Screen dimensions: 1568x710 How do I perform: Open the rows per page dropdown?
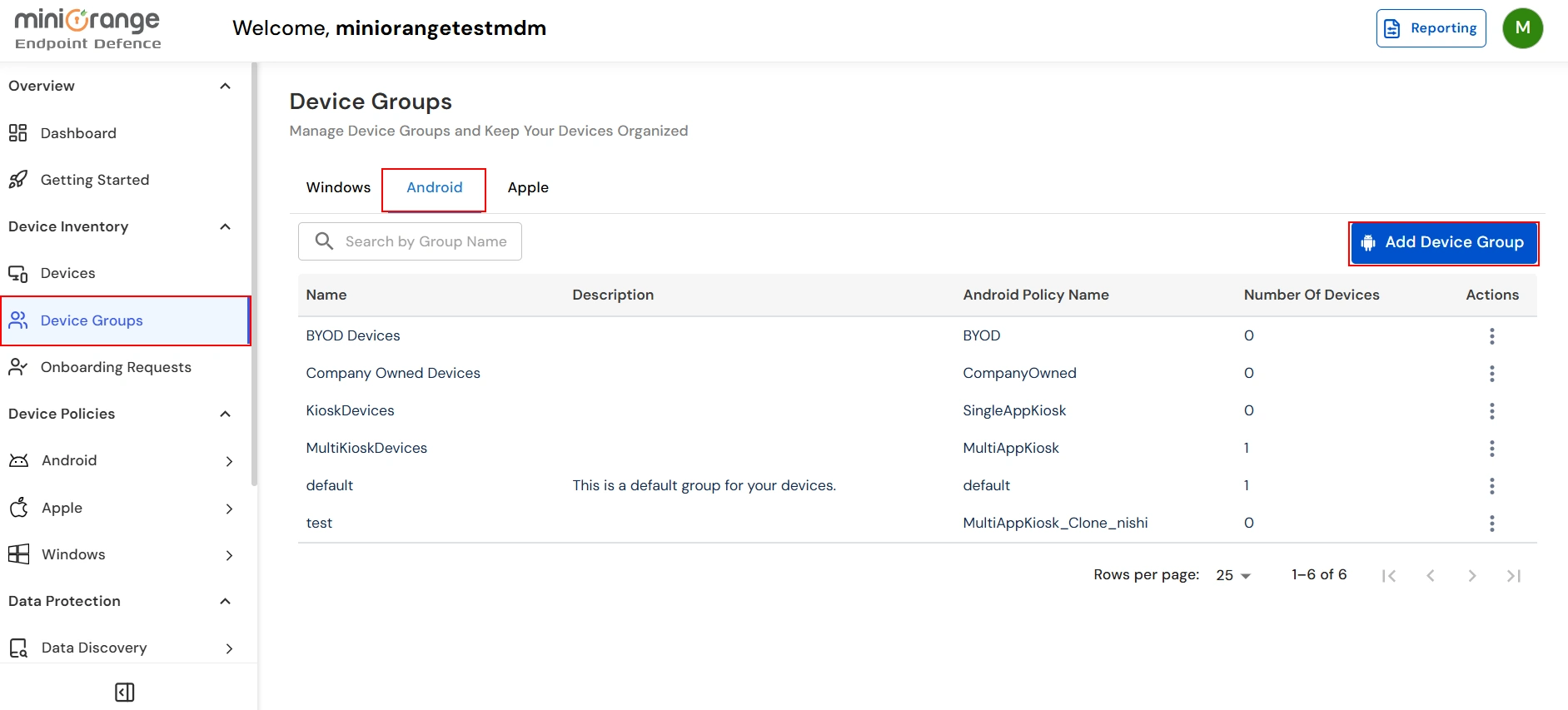tap(1233, 575)
